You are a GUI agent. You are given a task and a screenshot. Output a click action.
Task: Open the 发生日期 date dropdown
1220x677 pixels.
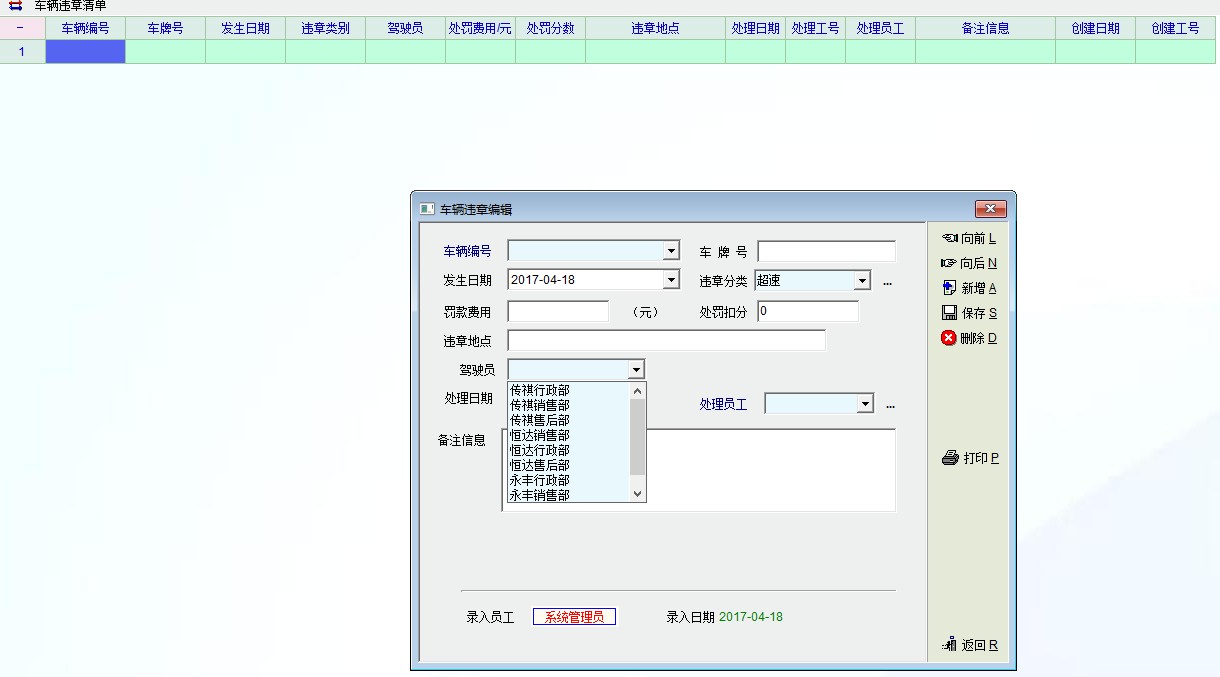click(671, 280)
